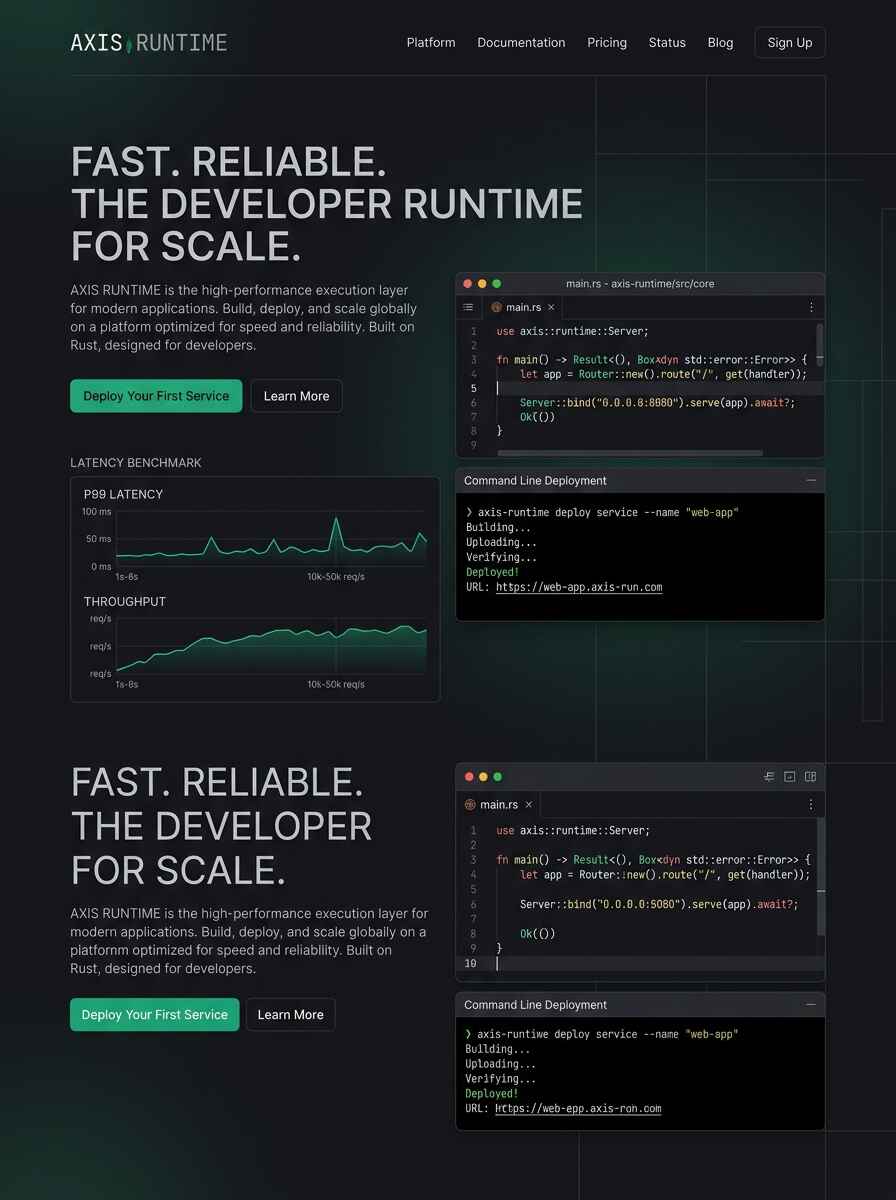896x1200 pixels.
Task: Select Status in the top navigation
Action: pos(667,42)
